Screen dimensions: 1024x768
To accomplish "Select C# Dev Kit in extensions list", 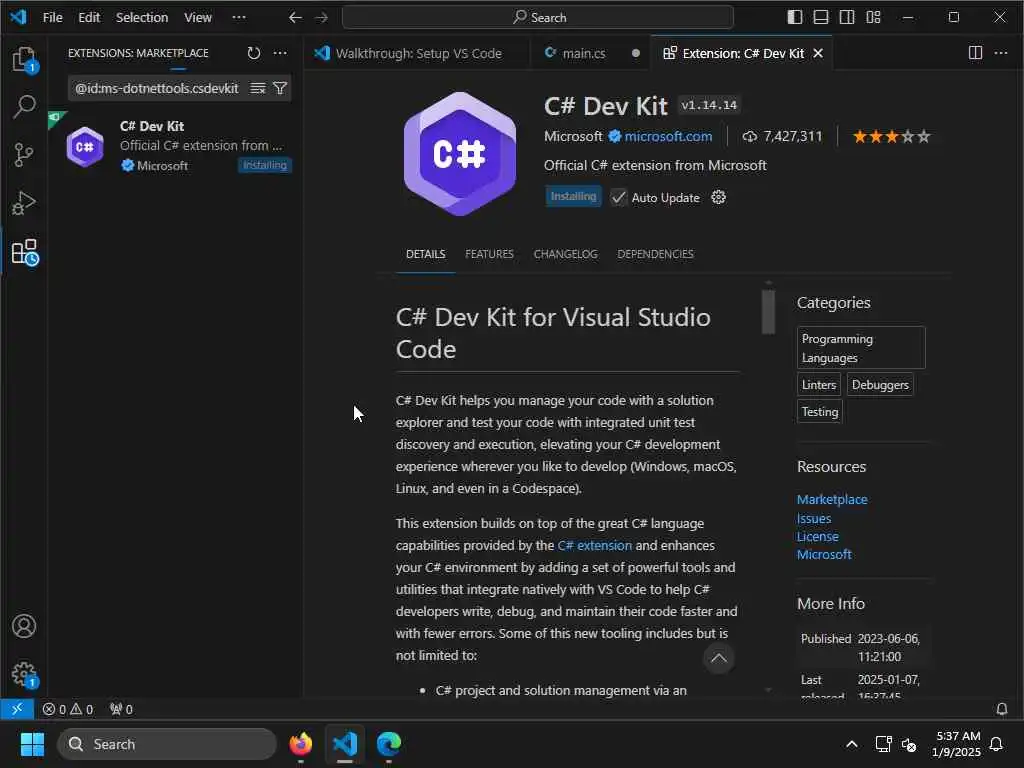I will pyautogui.click(x=176, y=146).
